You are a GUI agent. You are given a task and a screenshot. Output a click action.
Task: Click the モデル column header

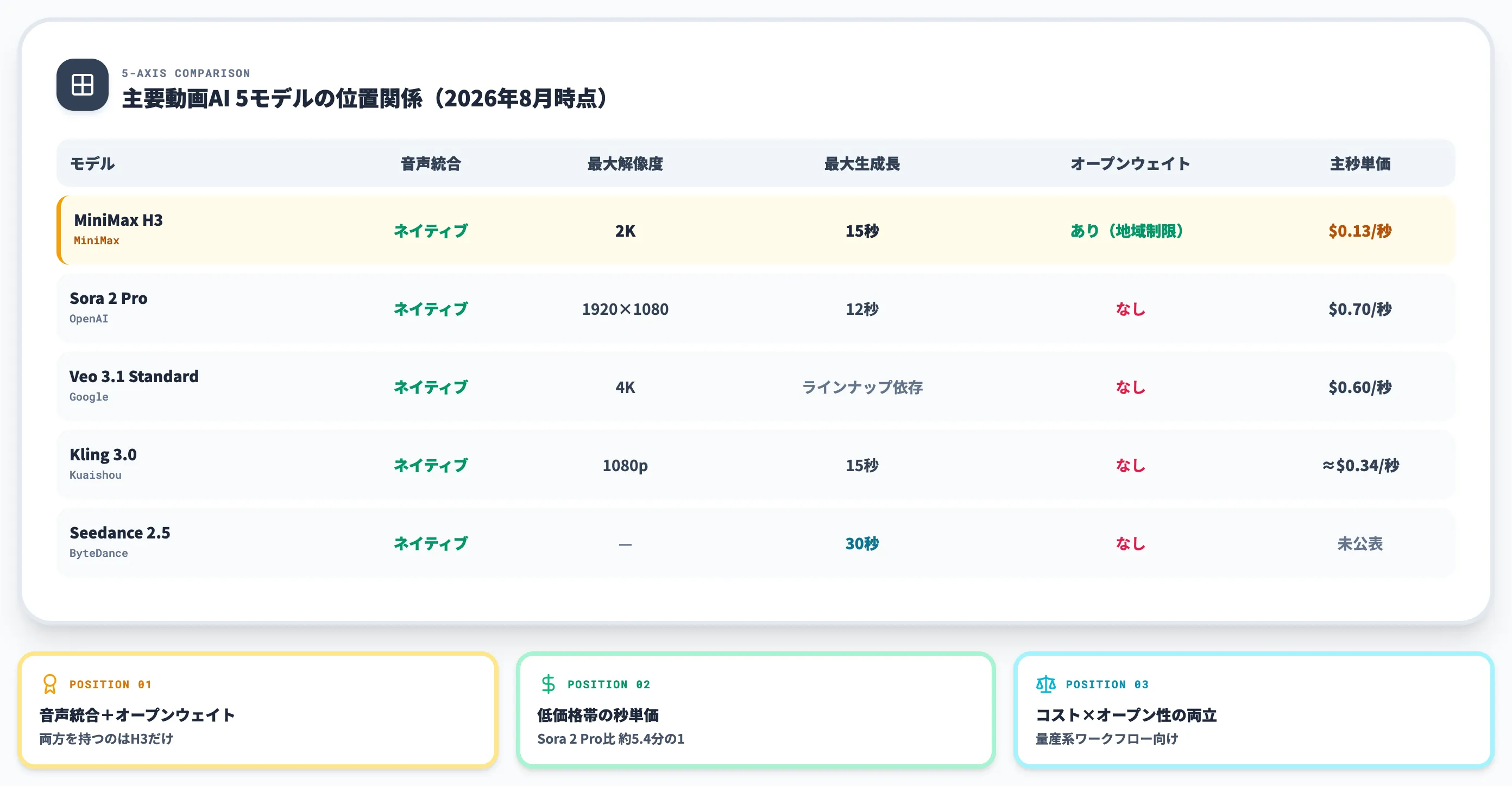click(92, 163)
